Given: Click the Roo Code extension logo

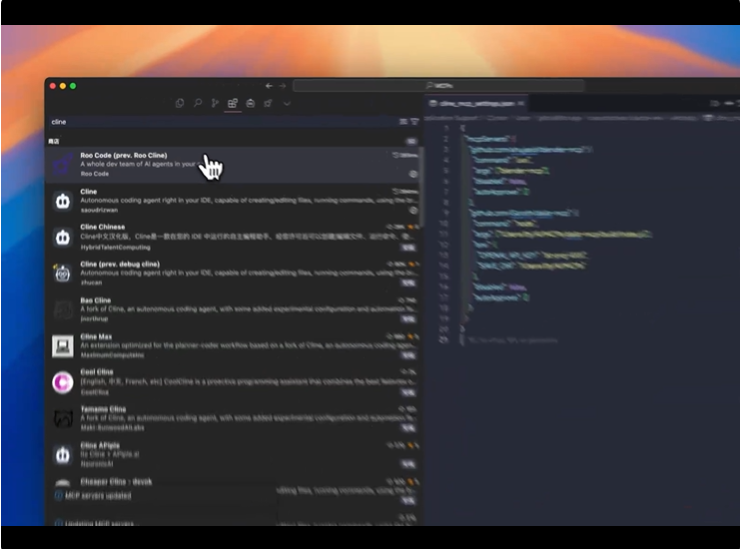Looking at the screenshot, I should click(x=63, y=164).
